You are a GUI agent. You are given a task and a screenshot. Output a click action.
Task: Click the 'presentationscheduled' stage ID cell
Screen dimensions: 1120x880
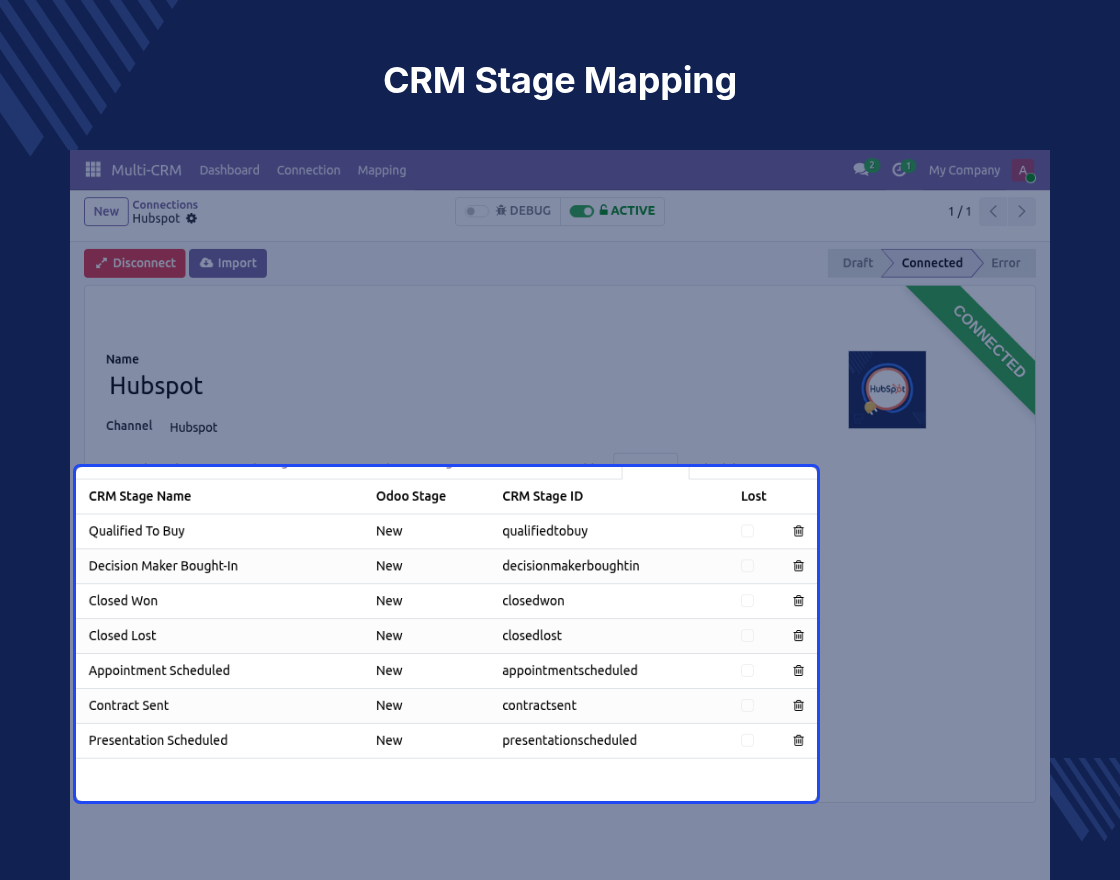569,741
